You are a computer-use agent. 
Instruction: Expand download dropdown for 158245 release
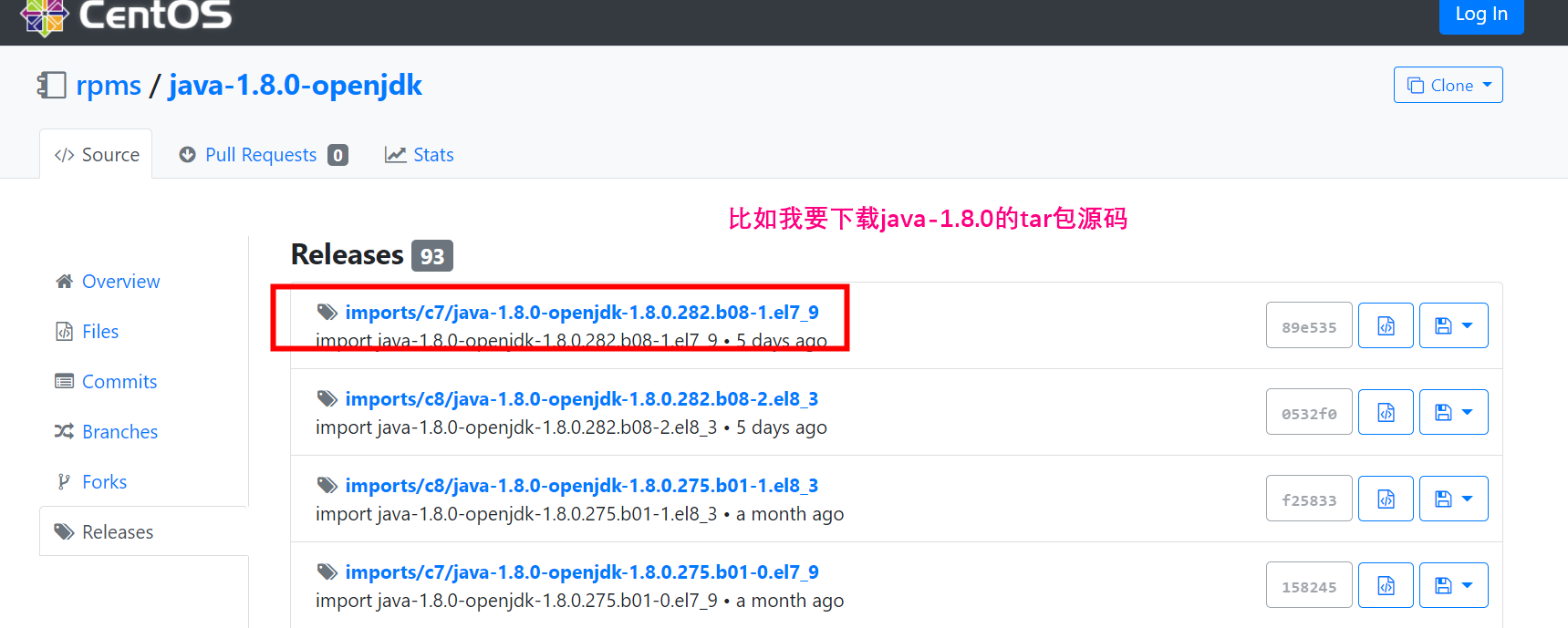click(1454, 585)
